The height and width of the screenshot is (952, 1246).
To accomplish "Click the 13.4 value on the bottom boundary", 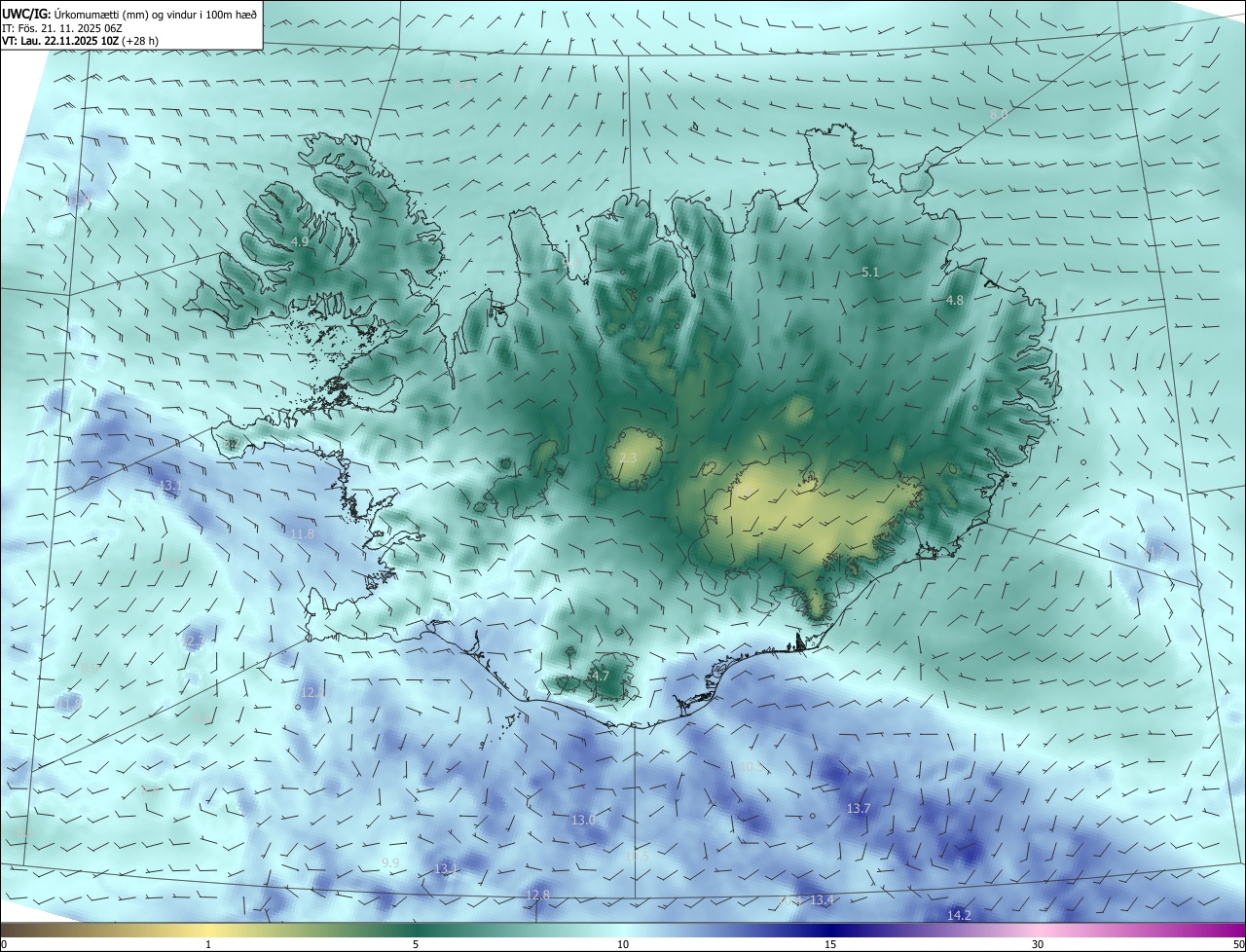I will click(823, 899).
